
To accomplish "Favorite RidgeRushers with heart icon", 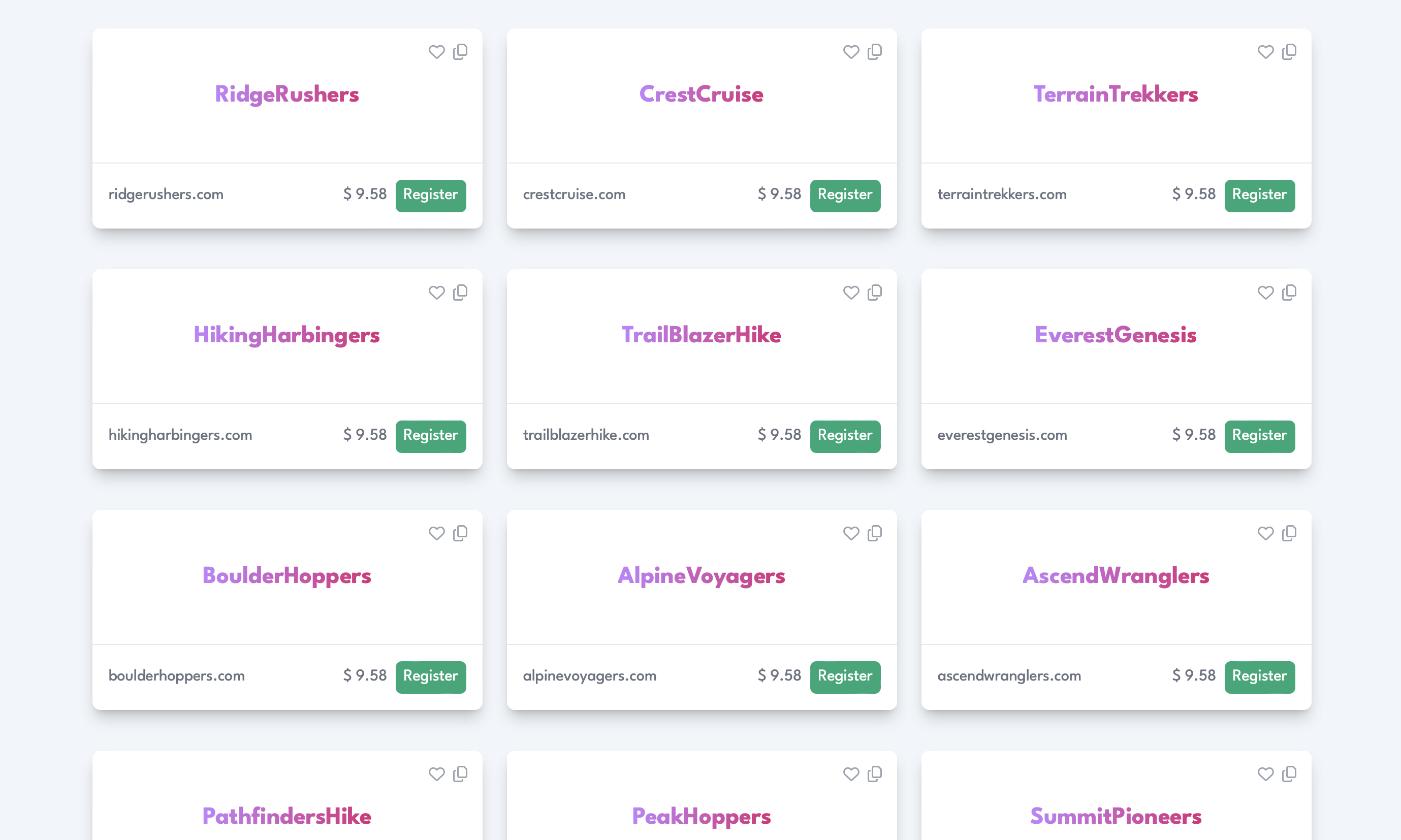I will coord(436,52).
